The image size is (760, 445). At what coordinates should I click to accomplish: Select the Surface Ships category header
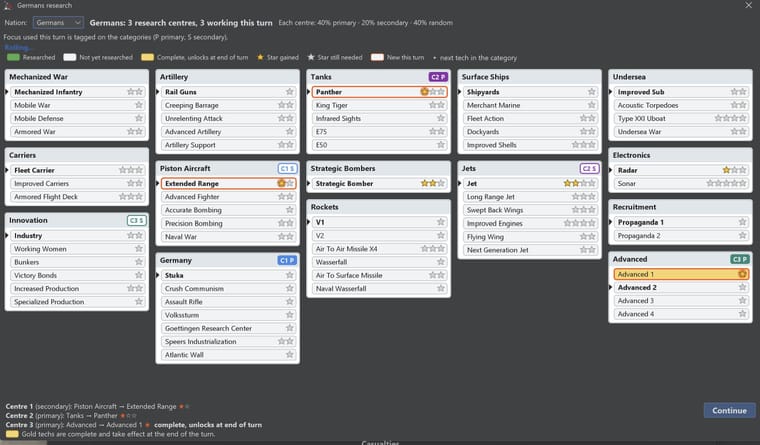pos(529,77)
